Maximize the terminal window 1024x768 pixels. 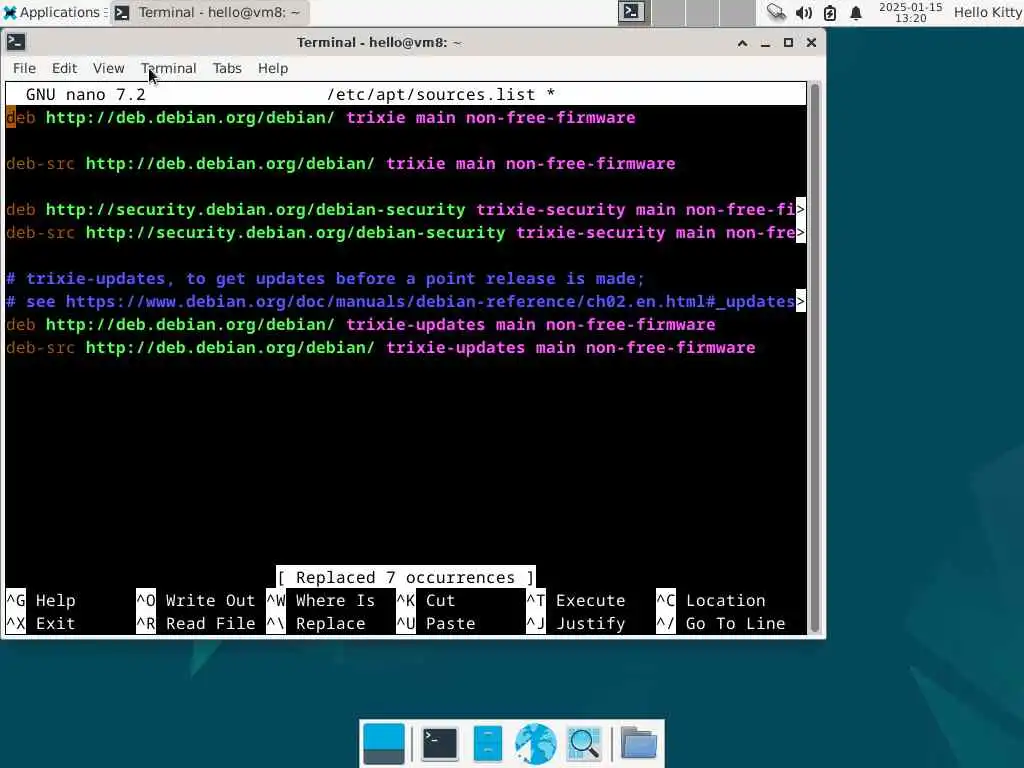788,43
